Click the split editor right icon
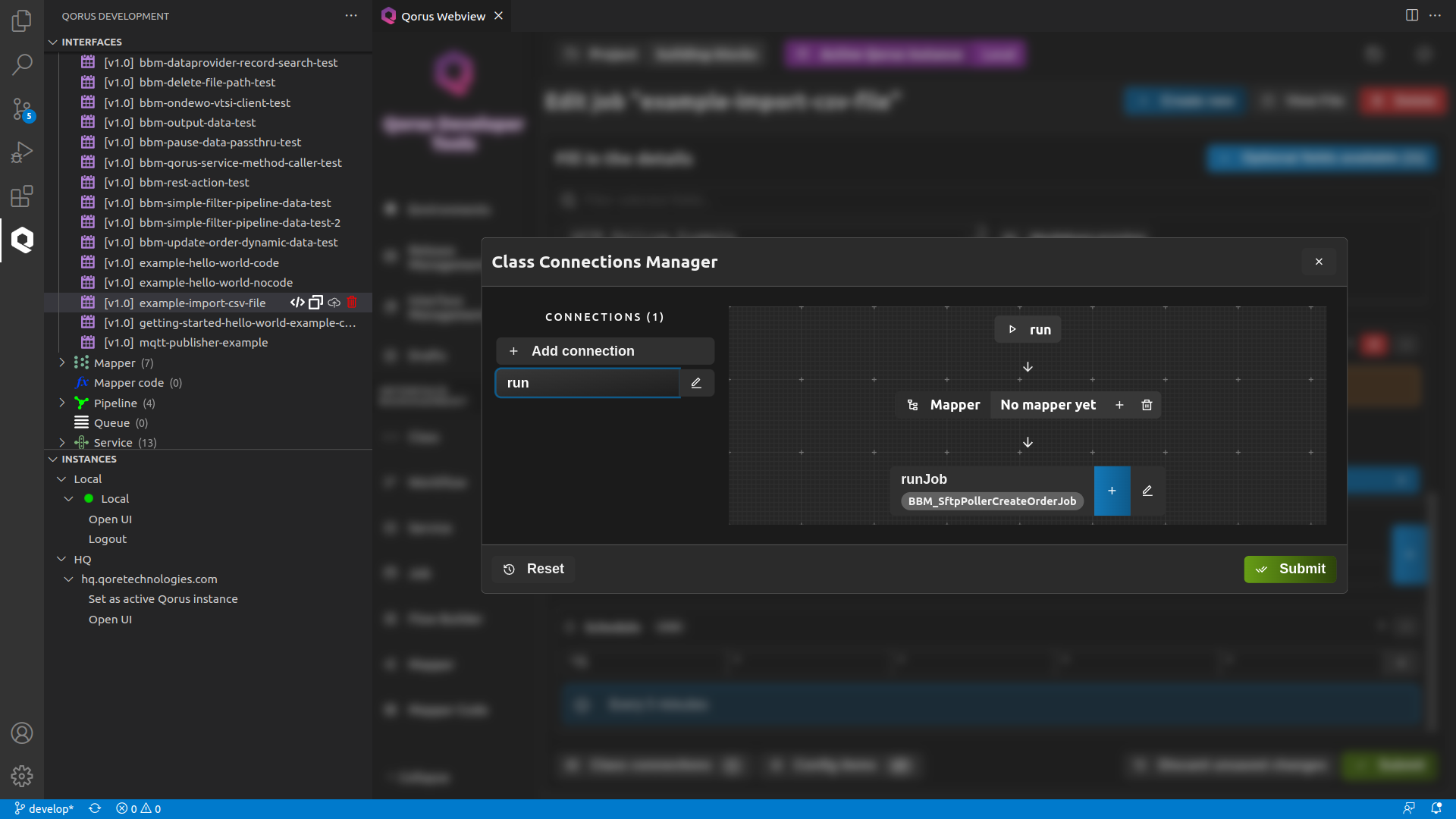 click(x=1412, y=15)
